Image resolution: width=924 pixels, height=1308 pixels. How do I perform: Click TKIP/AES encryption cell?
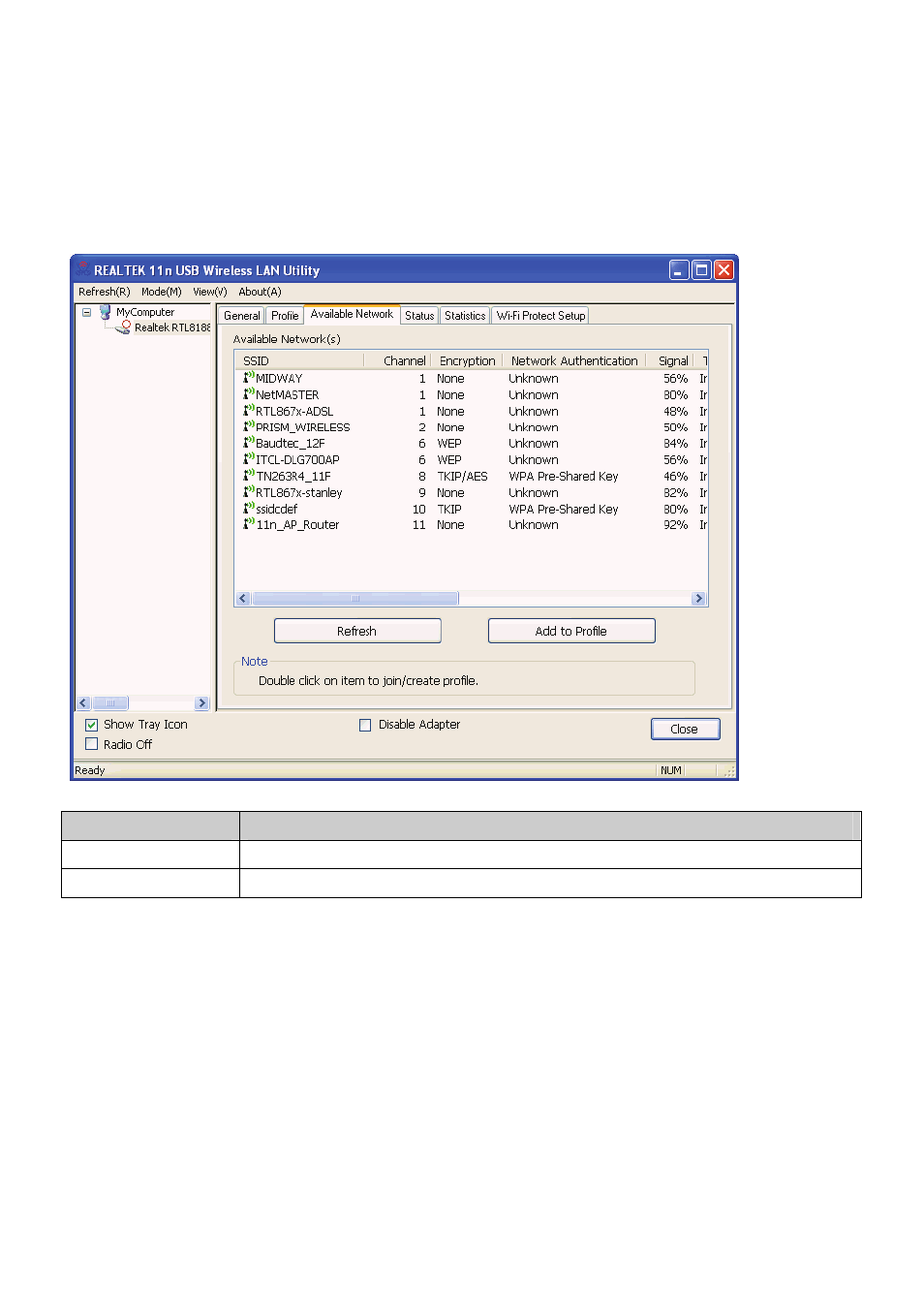(x=462, y=477)
